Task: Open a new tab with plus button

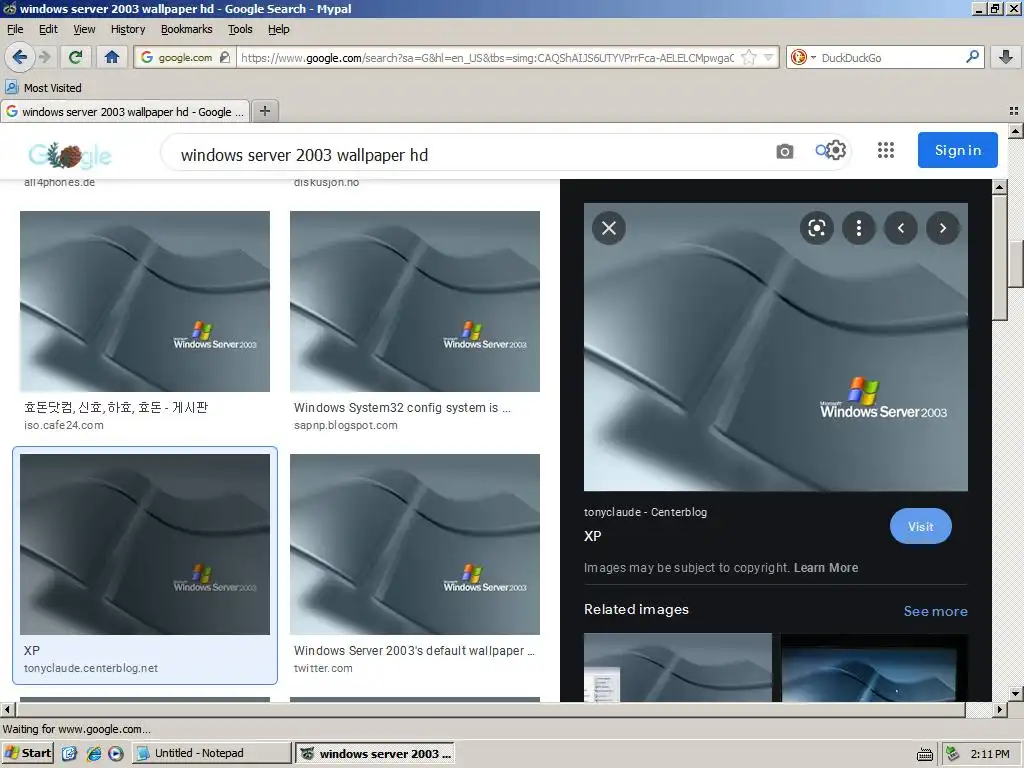Action: pos(265,111)
